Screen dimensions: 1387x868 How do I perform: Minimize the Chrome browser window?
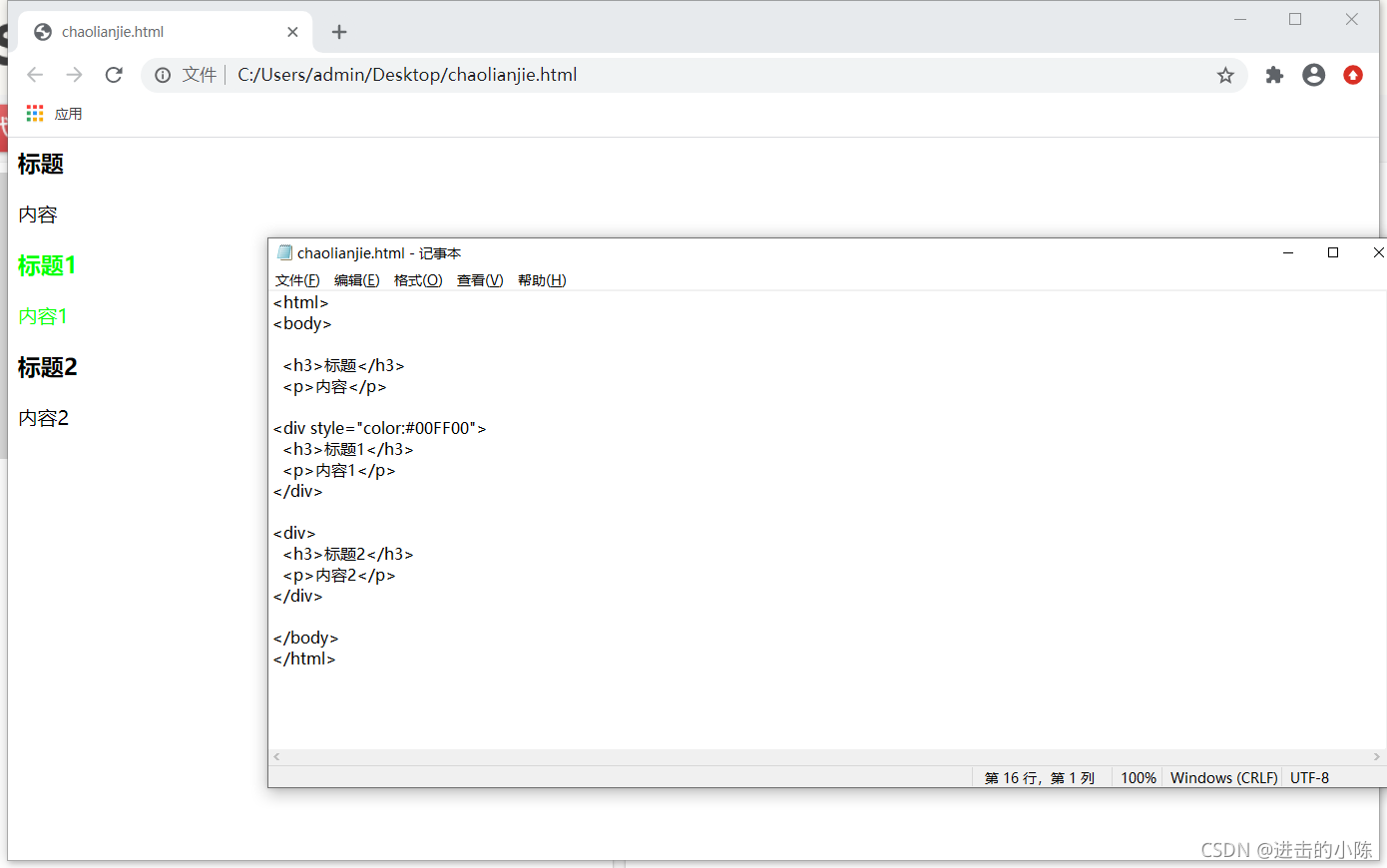pos(1240,19)
